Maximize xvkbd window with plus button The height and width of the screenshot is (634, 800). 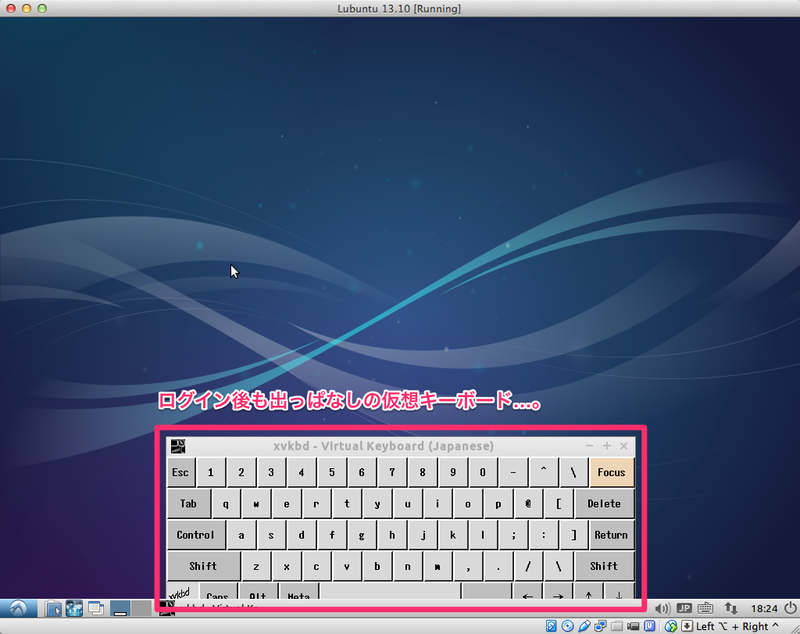pyautogui.click(x=607, y=446)
